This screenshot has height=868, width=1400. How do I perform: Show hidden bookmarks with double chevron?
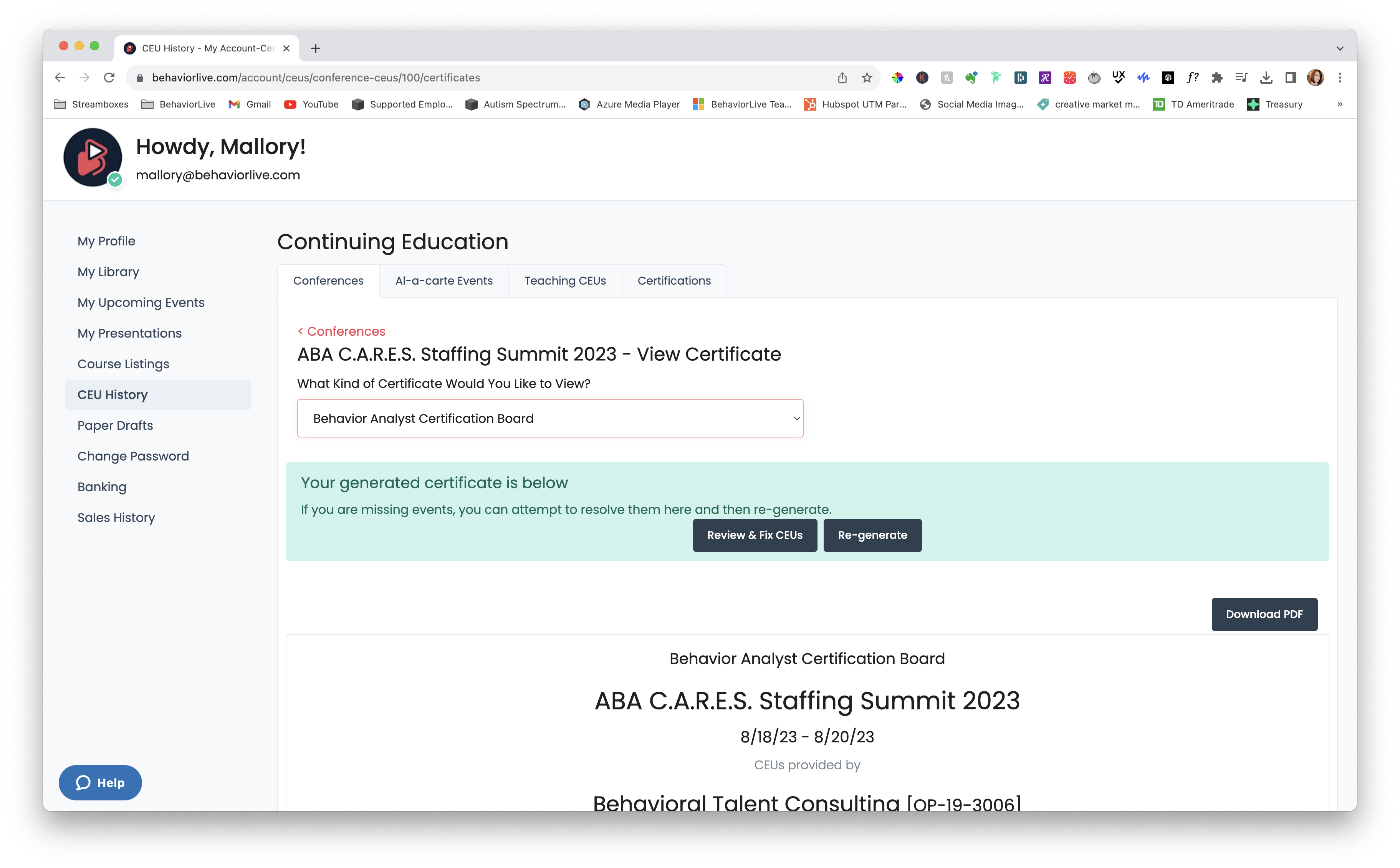(x=1340, y=104)
